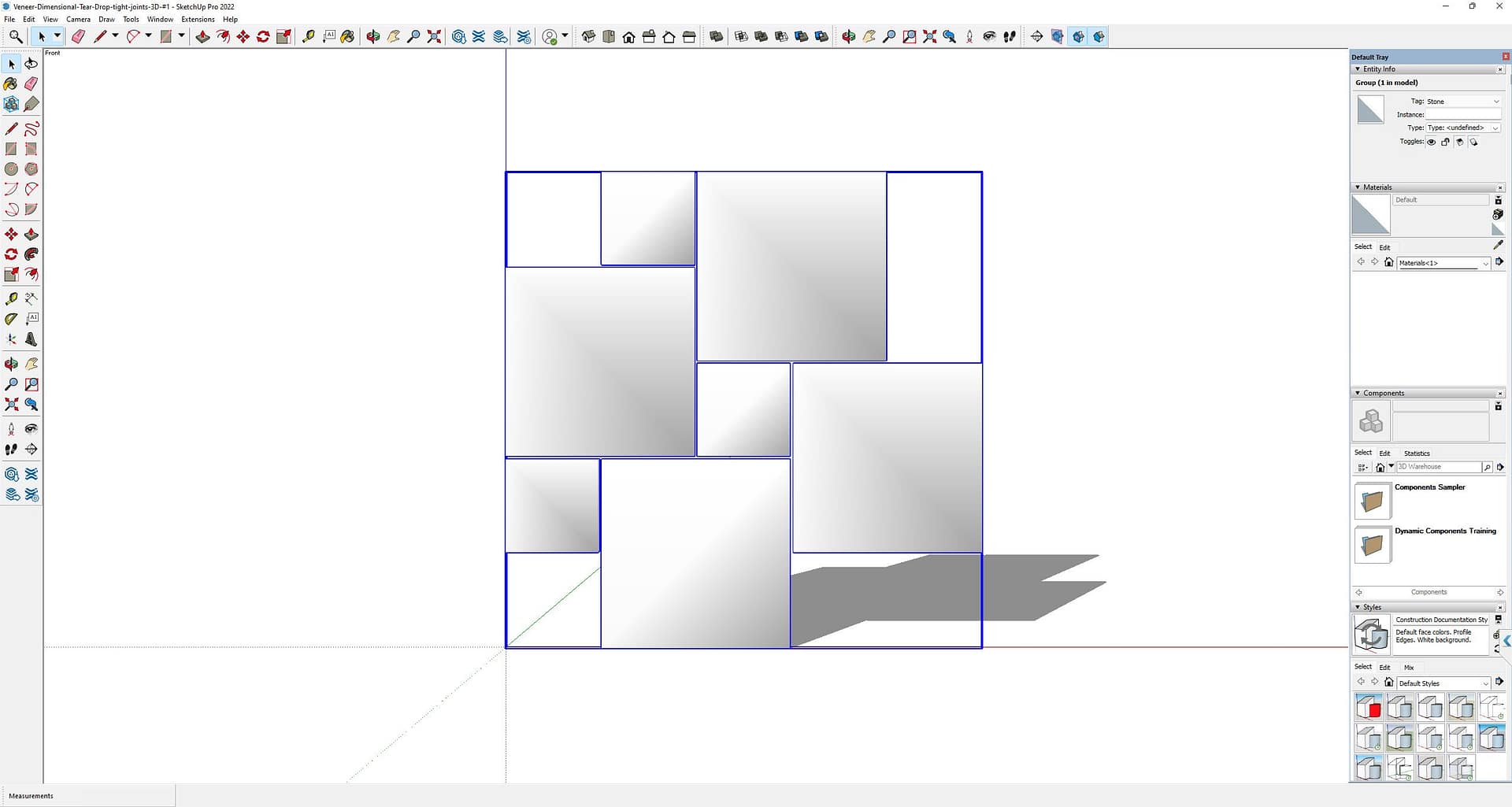Toggle shadow casting in Entity Info
Image resolution: width=1512 pixels, height=807 pixels.
click(1461, 143)
